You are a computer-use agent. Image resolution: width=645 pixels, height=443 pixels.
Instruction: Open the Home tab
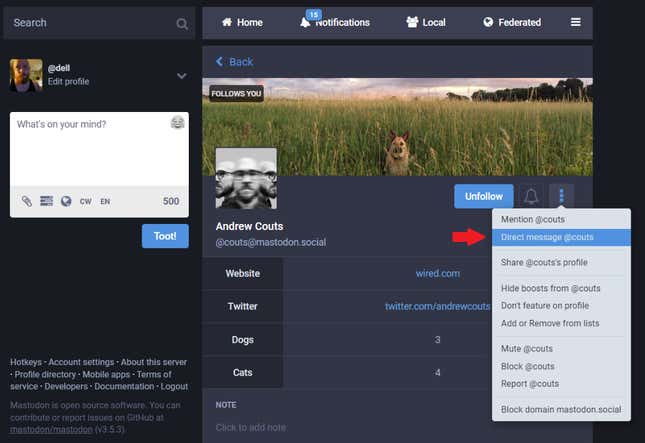(242, 22)
